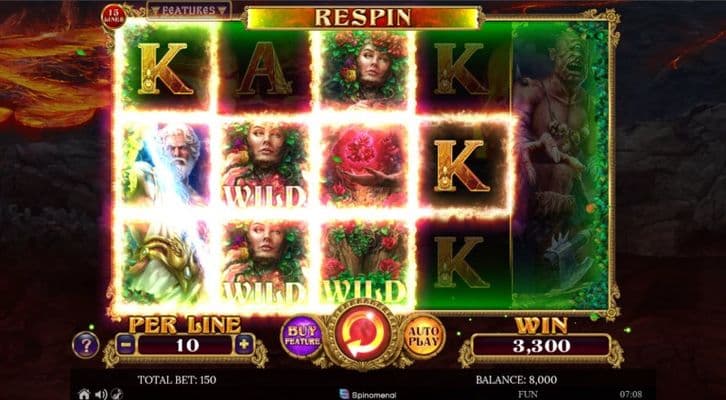Mute sound with the speaker icon

click(x=100, y=394)
